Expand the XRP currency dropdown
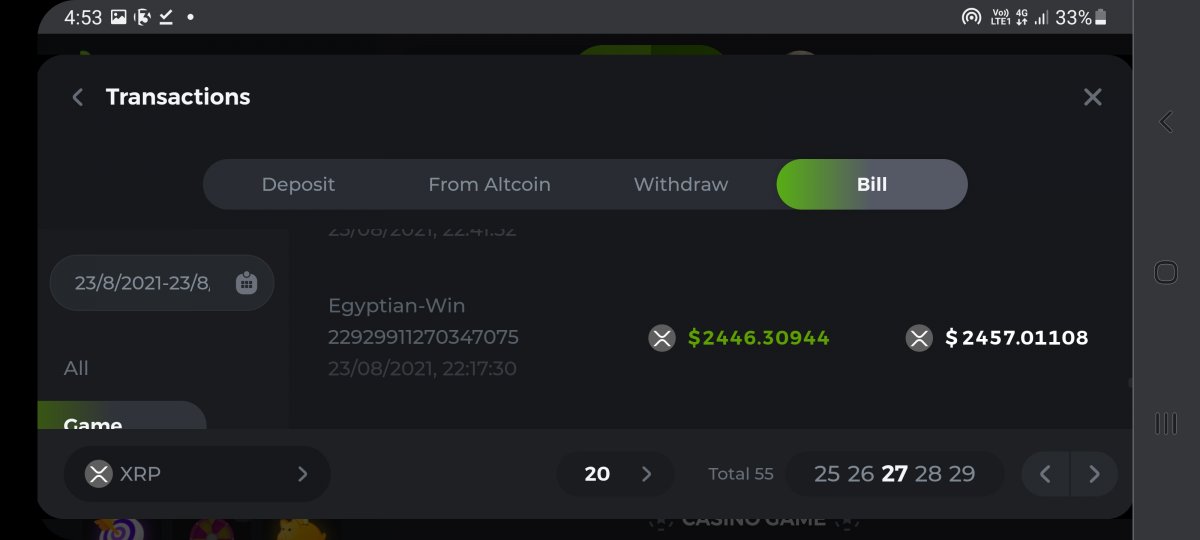1200x540 pixels. click(302, 474)
